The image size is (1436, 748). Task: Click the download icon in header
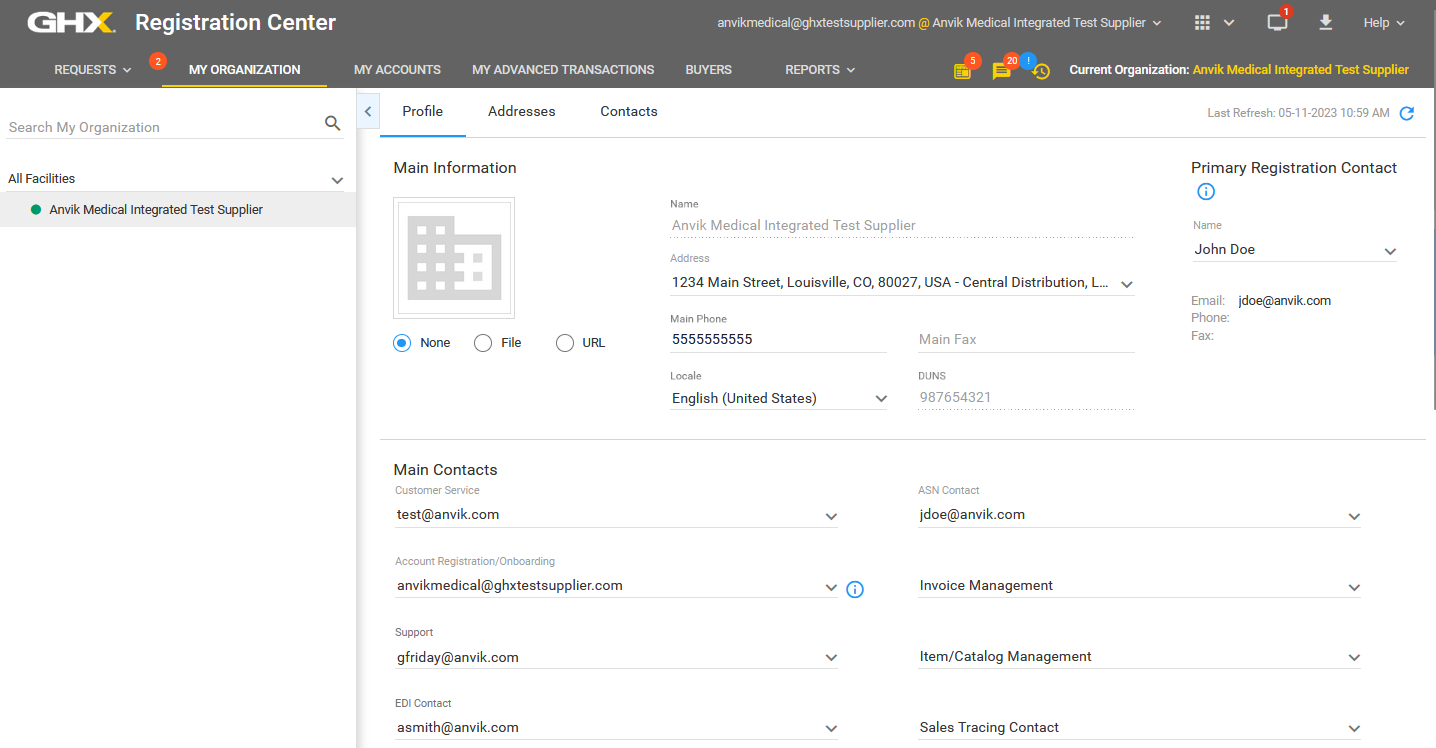coord(1326,22)
